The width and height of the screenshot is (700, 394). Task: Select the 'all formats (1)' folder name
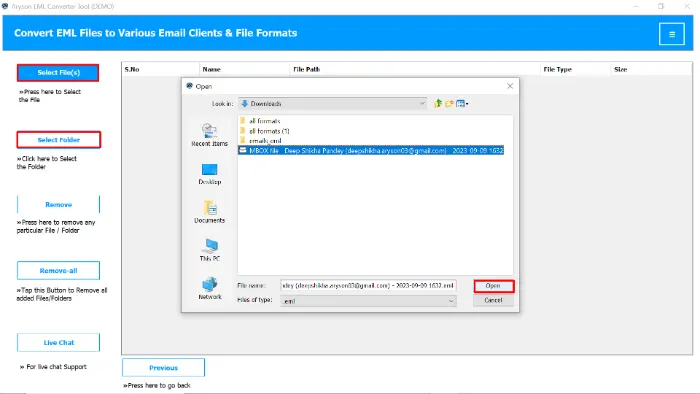269,131
